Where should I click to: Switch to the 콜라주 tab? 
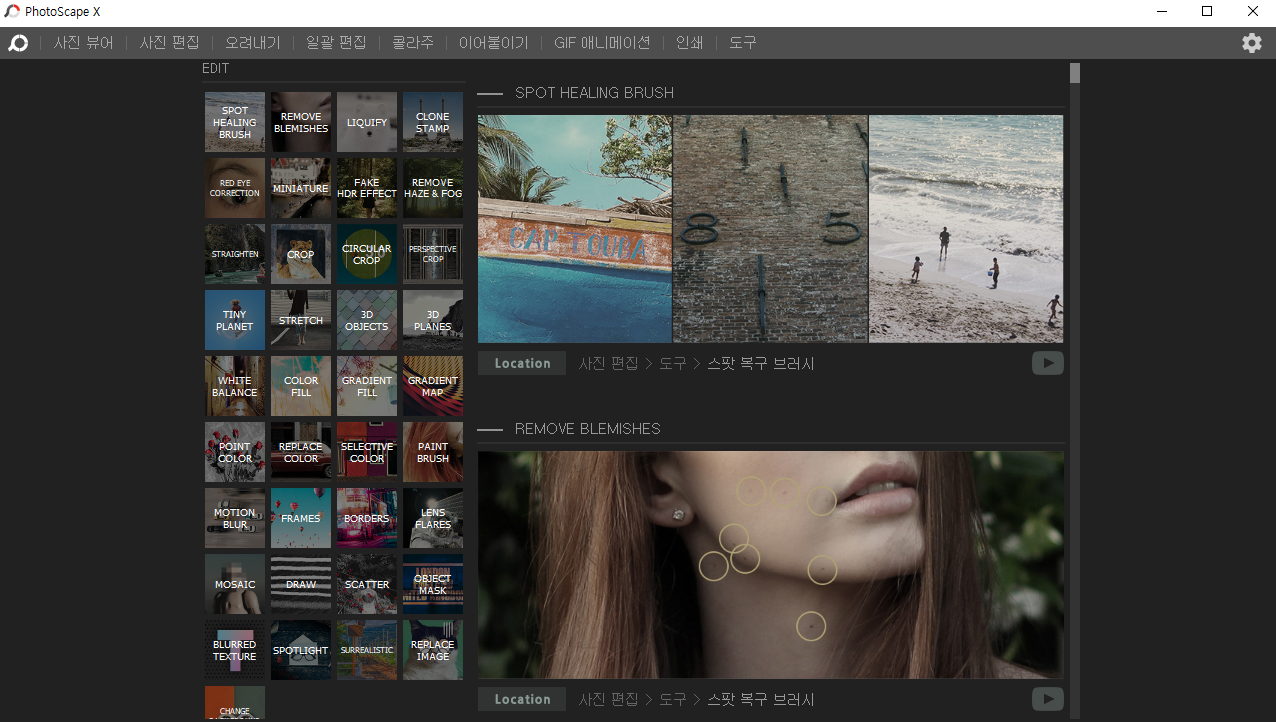tap(412, 43)
